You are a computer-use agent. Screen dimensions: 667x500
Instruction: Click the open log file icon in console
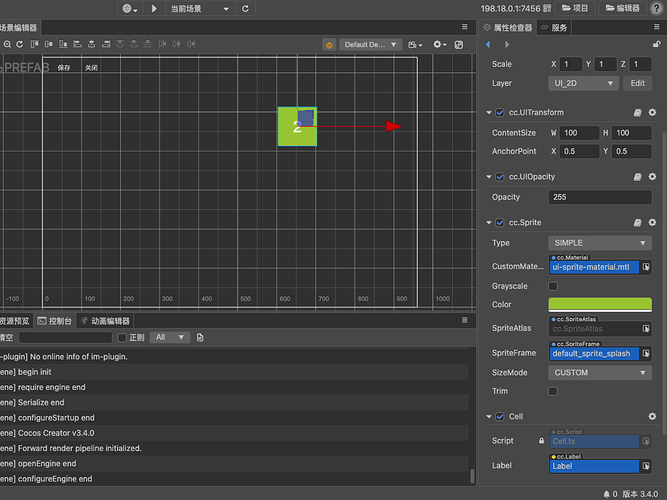pyautogui.click(x=200, y=338)
